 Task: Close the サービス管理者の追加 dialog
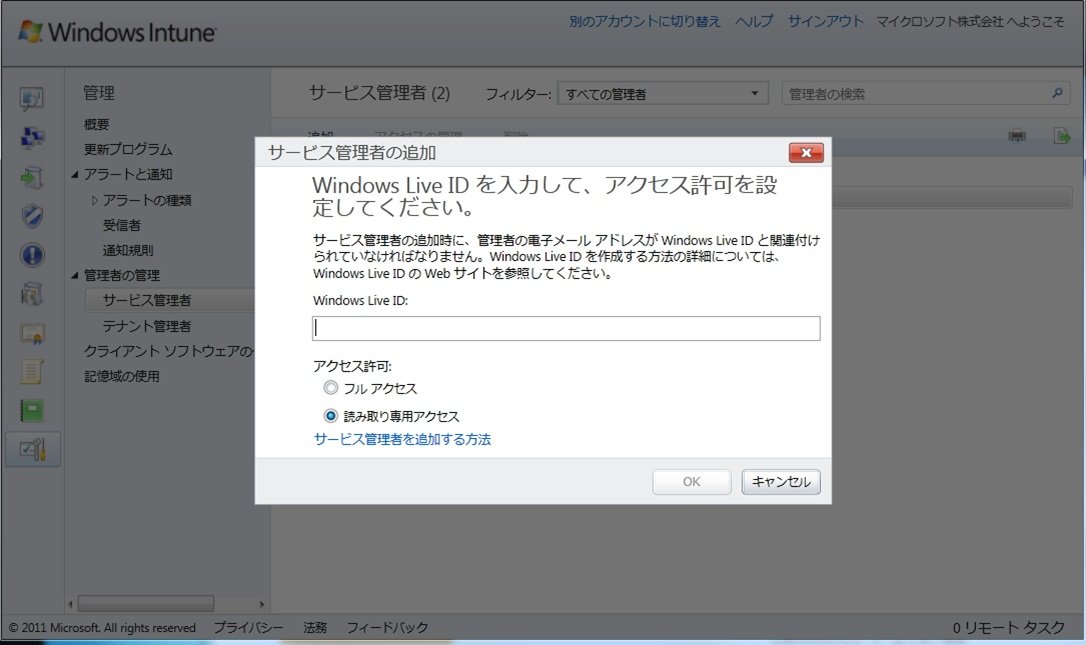click(x=806, y=152)
